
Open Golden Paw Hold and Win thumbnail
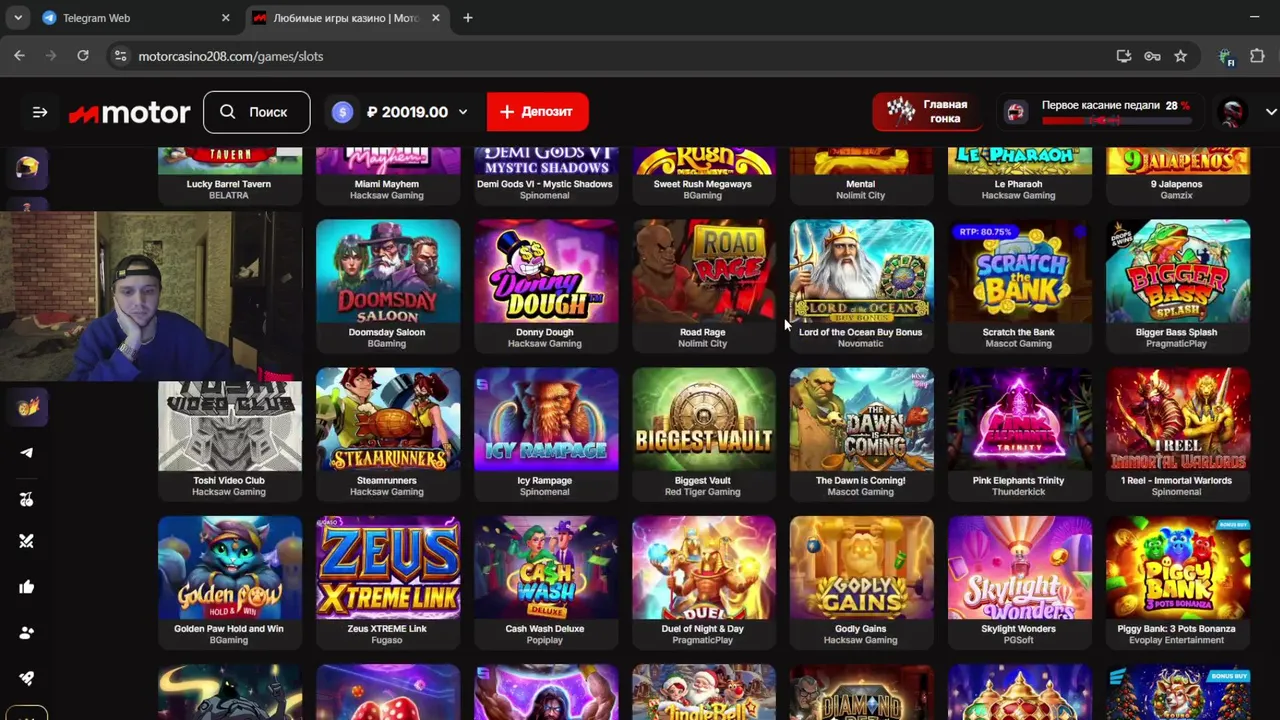tap(230, 568)
